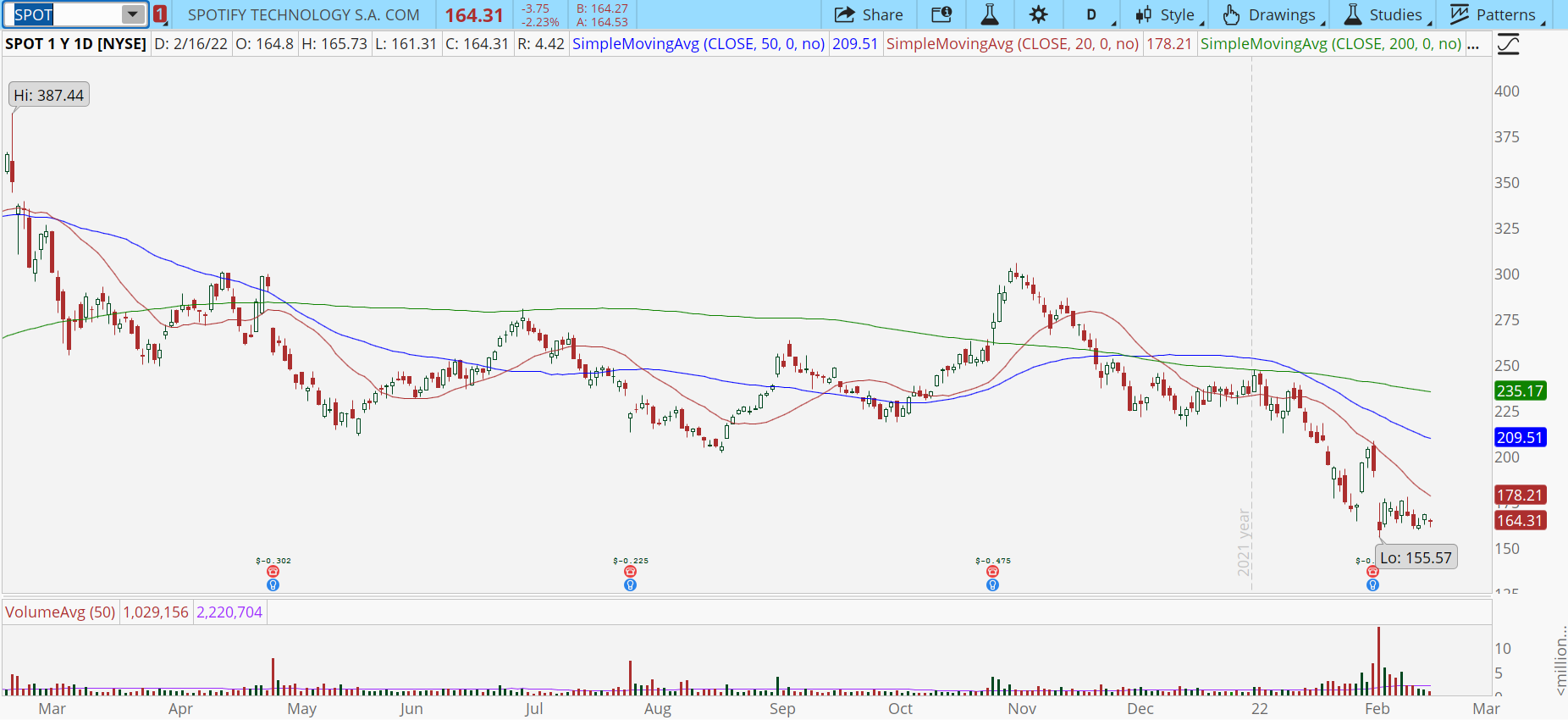Open chart settings gear icon
This screenshot has width=1568, height=720.
pyautogui.click(x=1039, y=14)
